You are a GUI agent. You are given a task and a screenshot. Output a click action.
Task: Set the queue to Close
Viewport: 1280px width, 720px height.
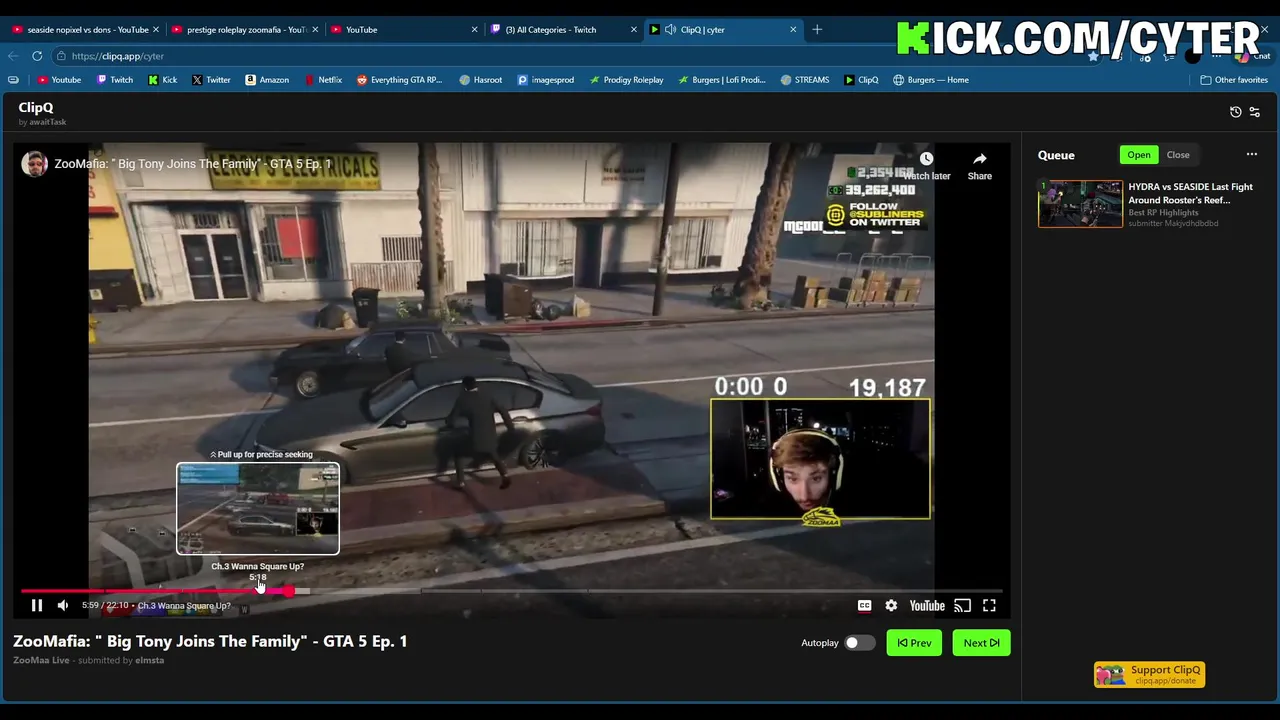[x=1178, y=155]
